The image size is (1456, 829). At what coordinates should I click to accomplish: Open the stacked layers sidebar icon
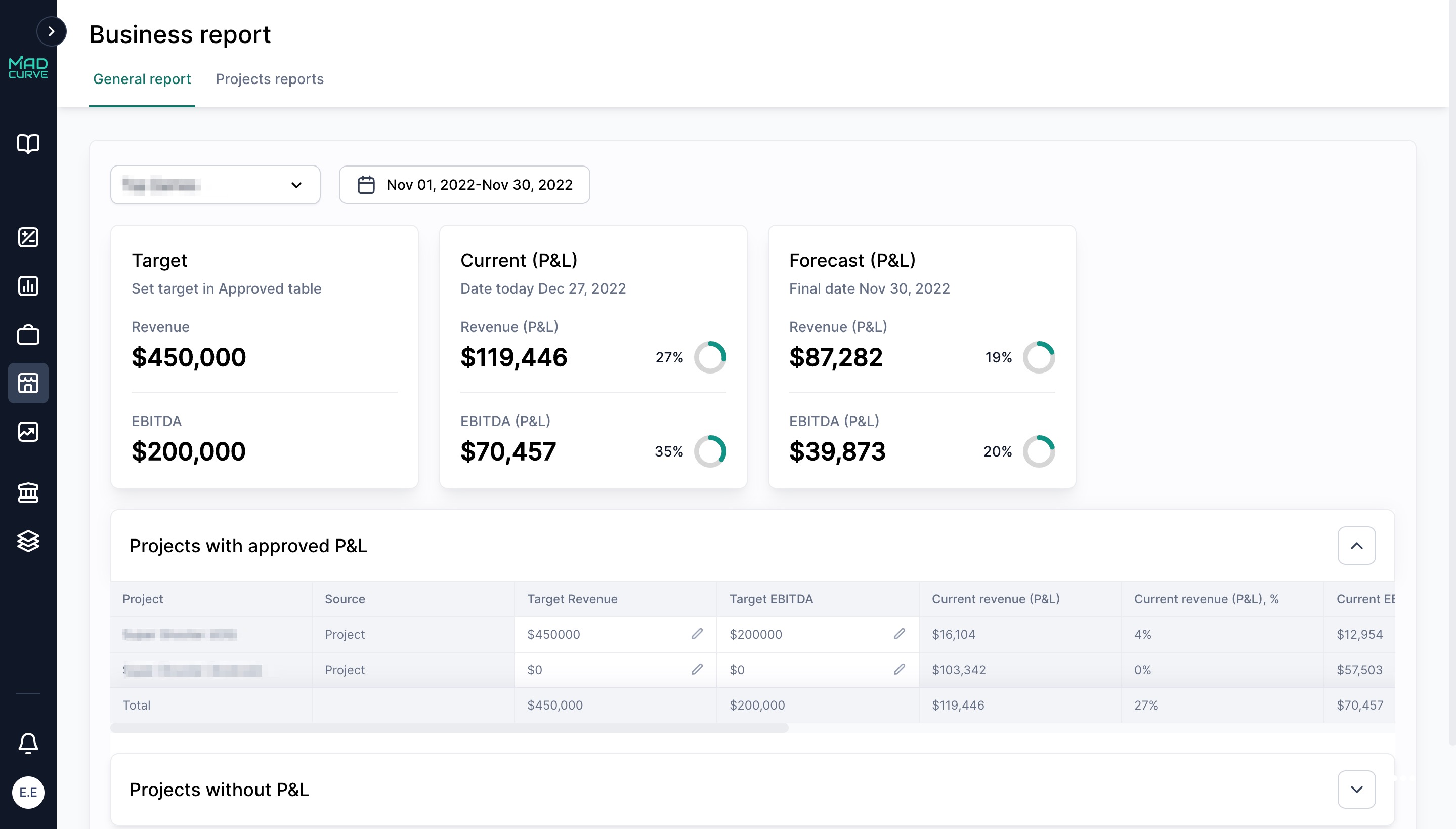click(28, 541)
